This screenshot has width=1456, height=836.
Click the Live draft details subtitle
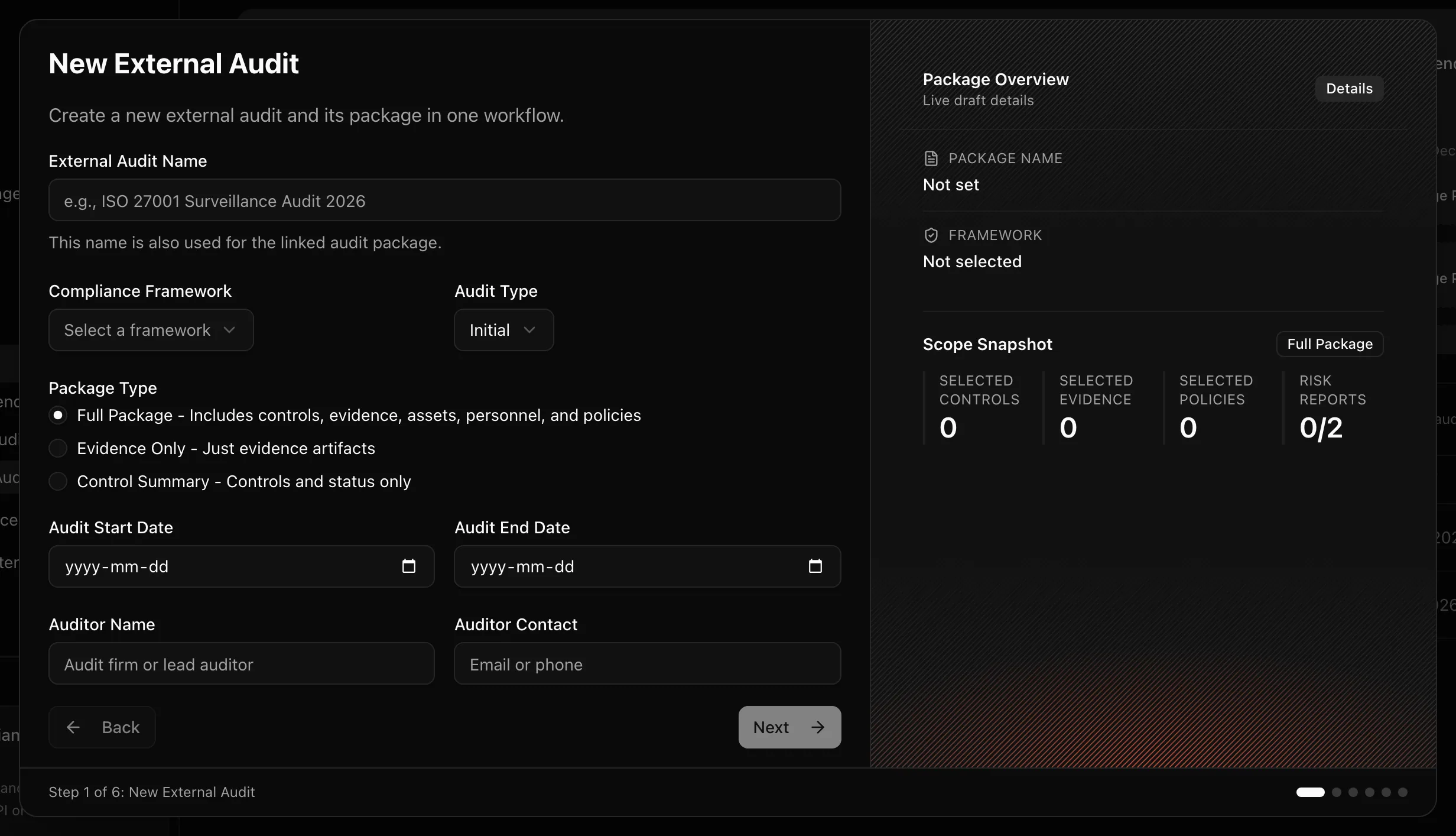978,101
